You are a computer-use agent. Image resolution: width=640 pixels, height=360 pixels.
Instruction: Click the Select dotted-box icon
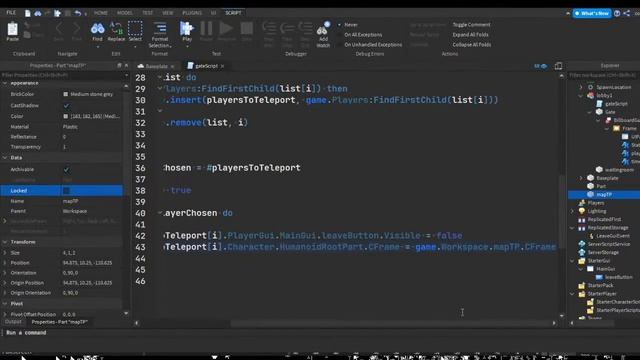[135, 29]
